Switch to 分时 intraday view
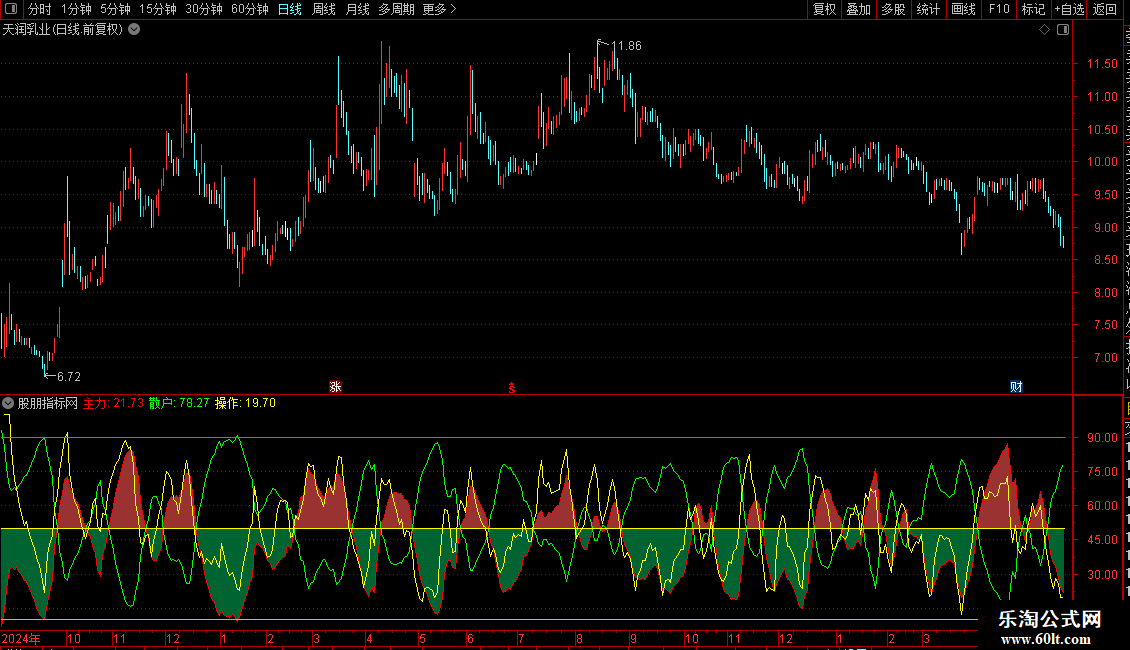 click(40, 9)
